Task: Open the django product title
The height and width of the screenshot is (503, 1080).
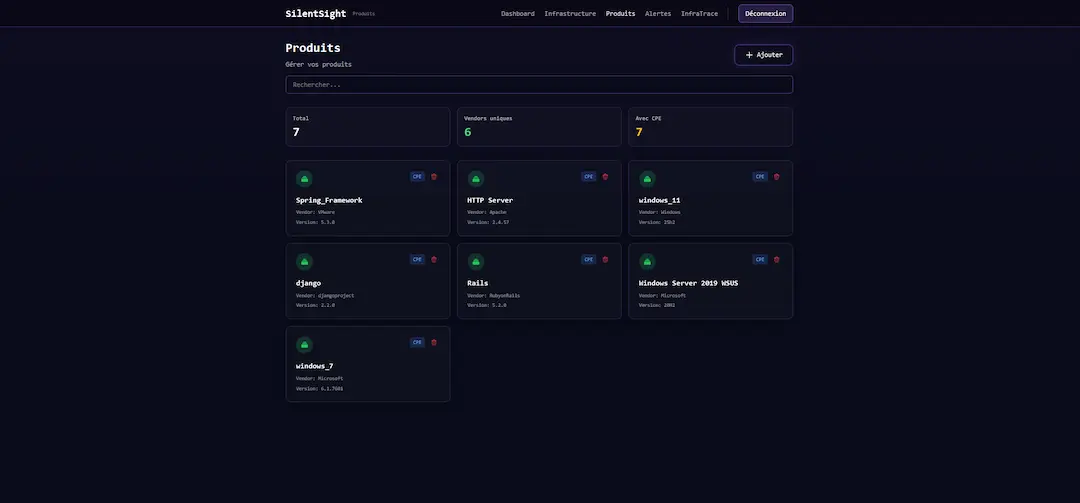Action: click(x=309, y=283)
